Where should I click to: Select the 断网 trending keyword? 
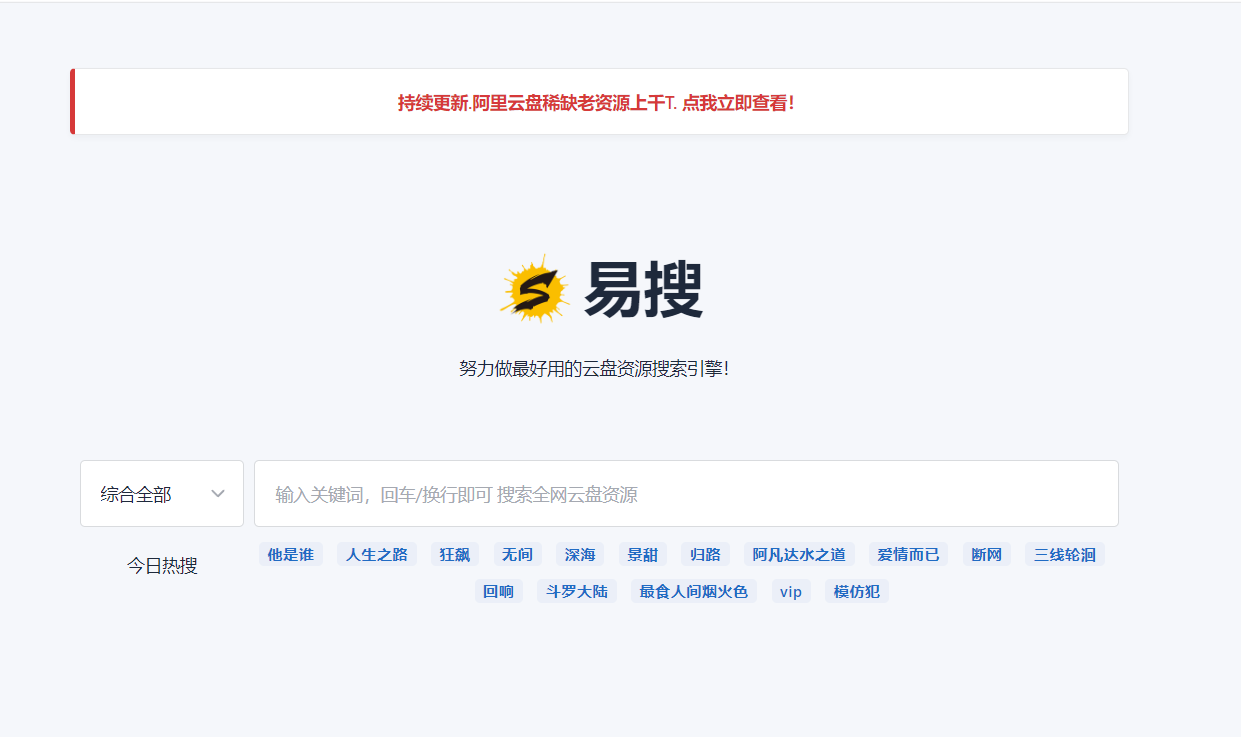(x=987, y=554)
